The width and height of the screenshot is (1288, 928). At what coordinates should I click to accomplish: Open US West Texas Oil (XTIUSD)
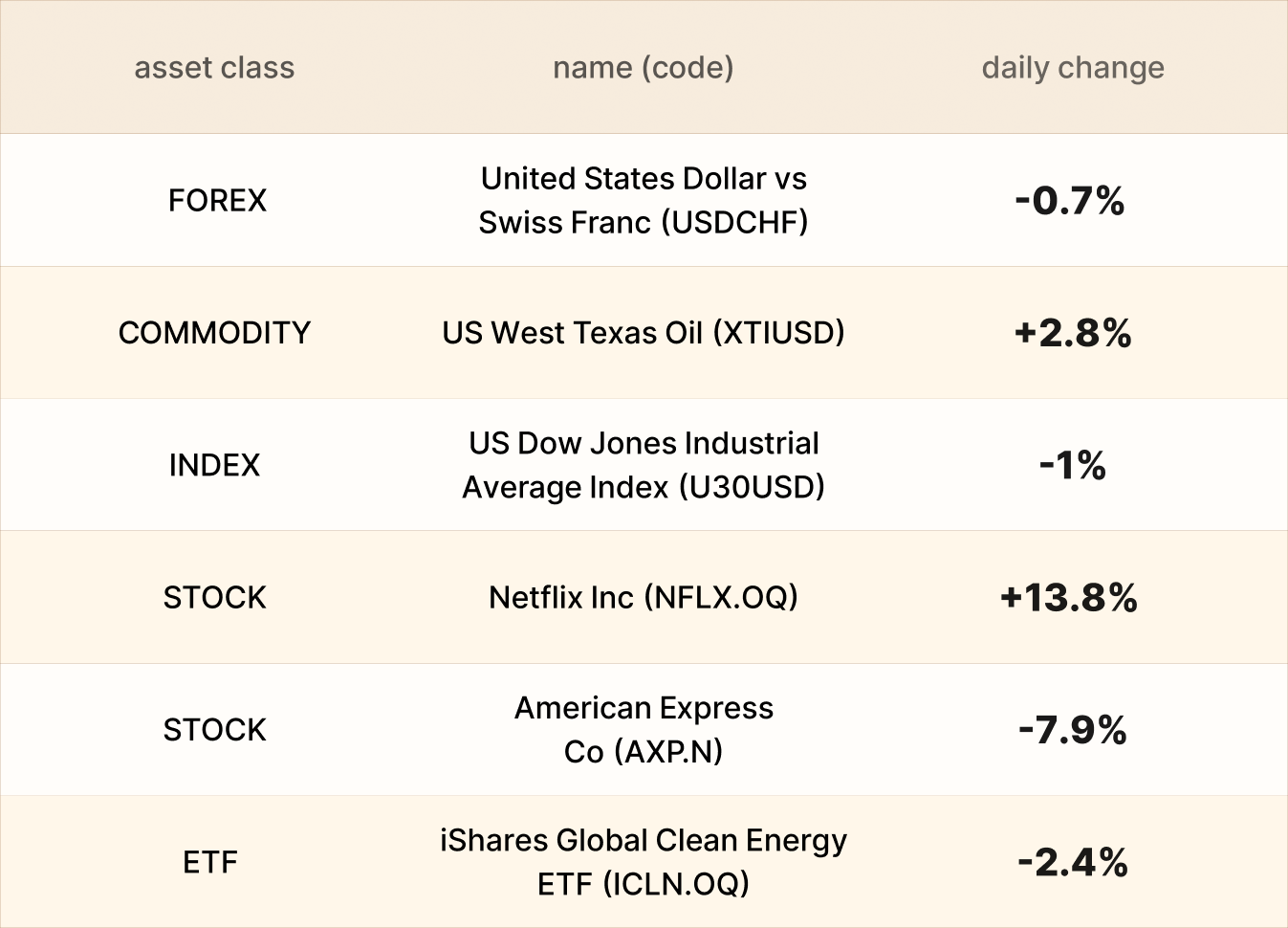(643, 333)
